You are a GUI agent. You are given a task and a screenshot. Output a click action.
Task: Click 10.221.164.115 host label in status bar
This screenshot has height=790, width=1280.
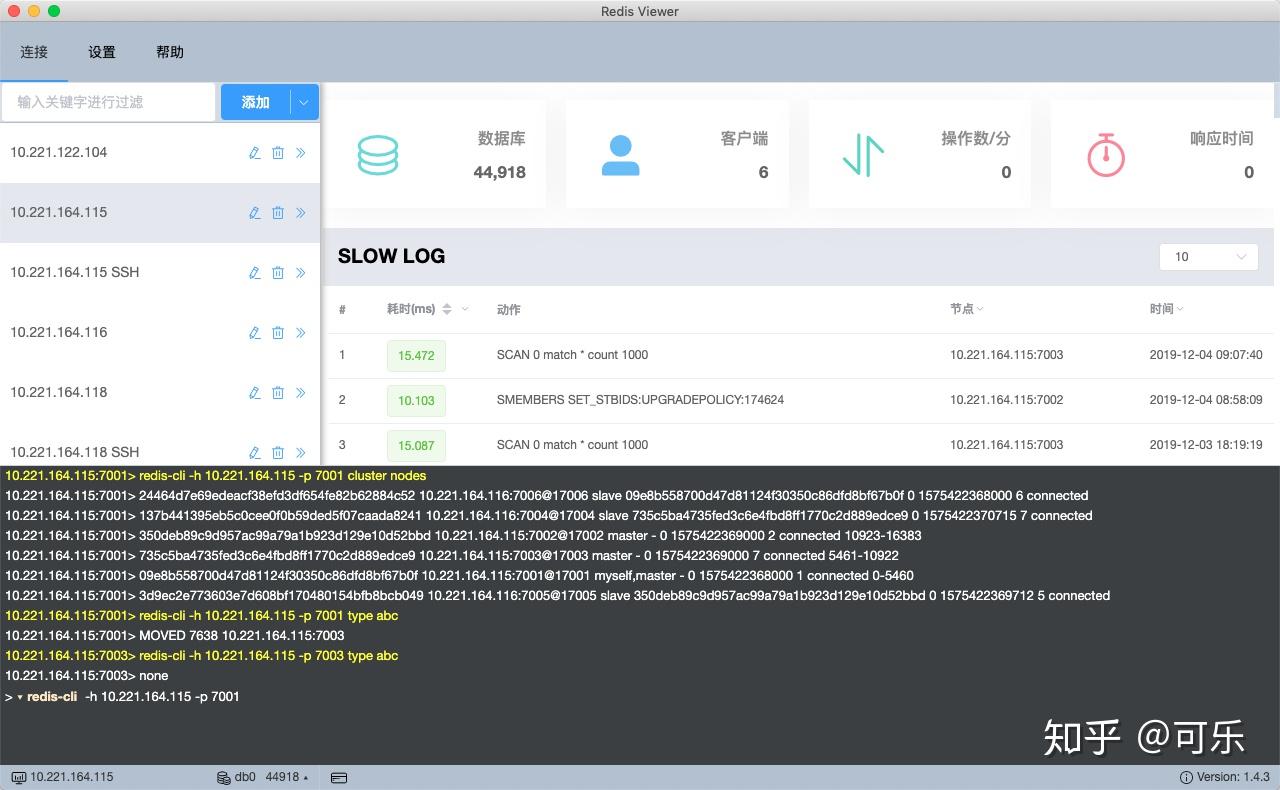click(x=72, y=777)
